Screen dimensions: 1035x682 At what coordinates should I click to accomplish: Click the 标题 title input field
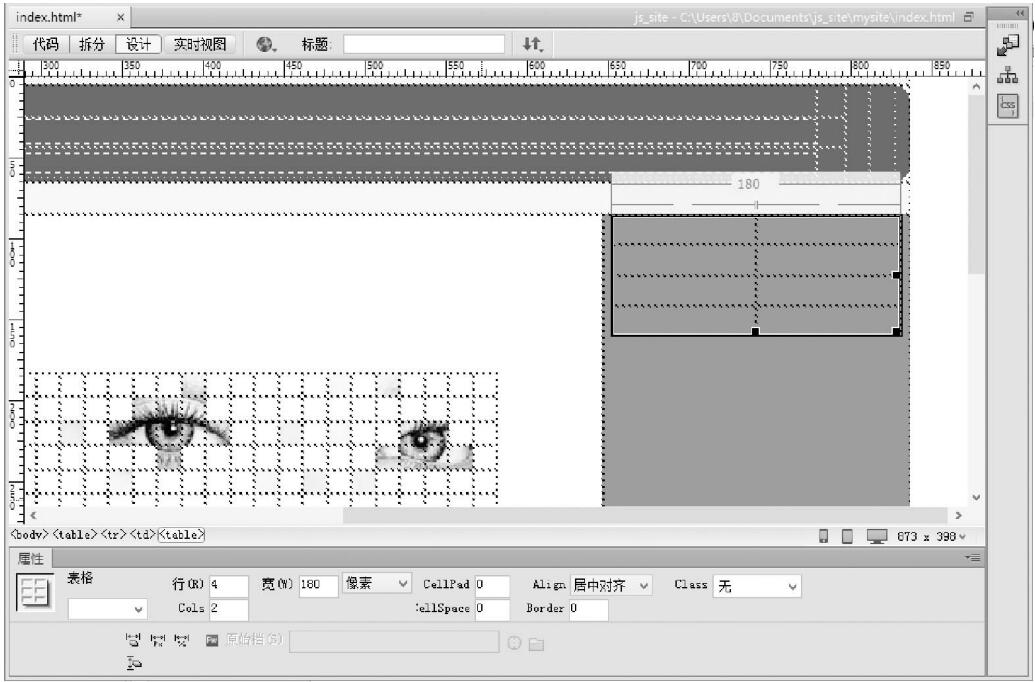pyautogui.click(x=425, y=44)
